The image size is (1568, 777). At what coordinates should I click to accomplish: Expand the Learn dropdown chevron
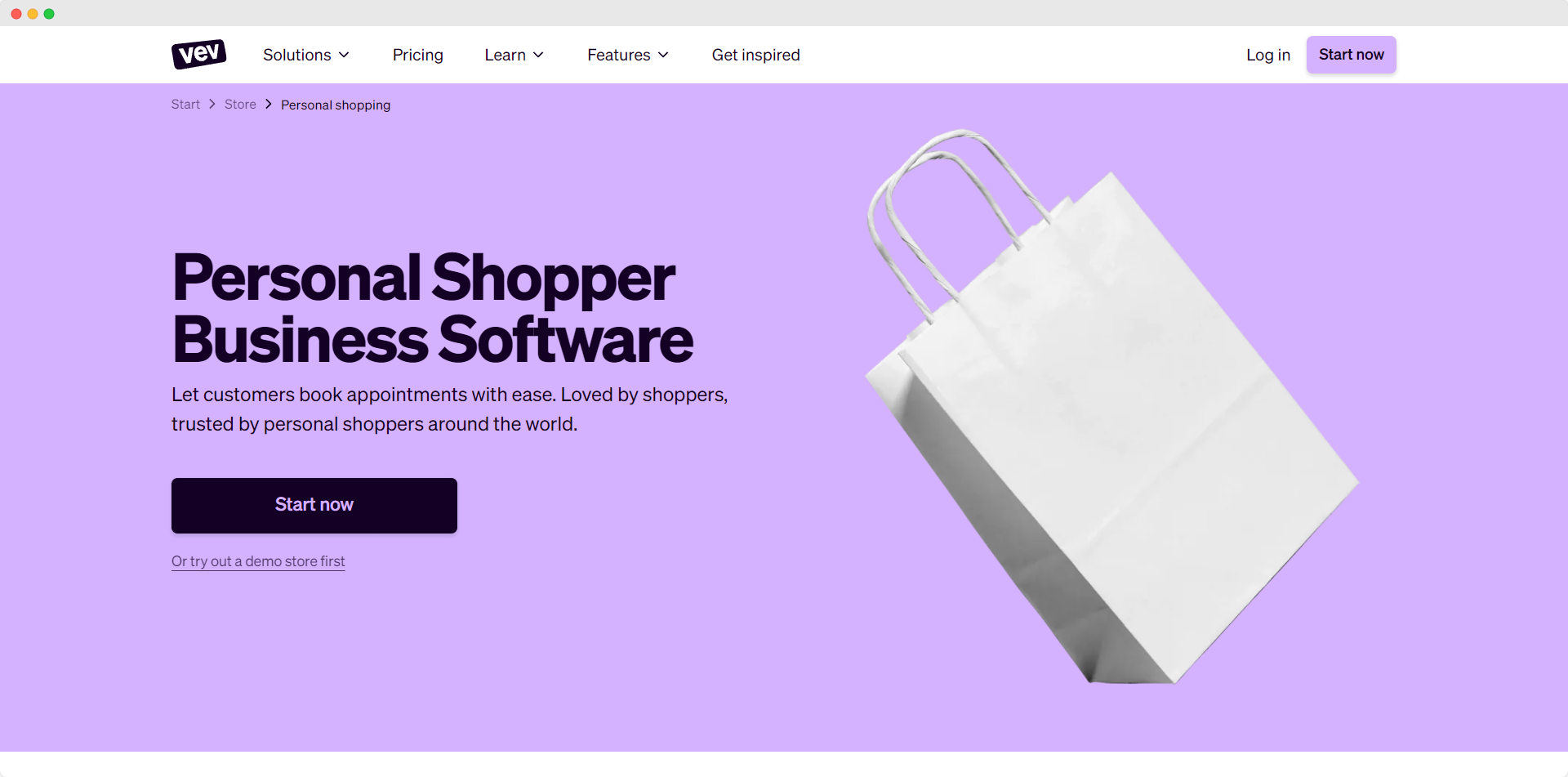[x=539, y=55]
